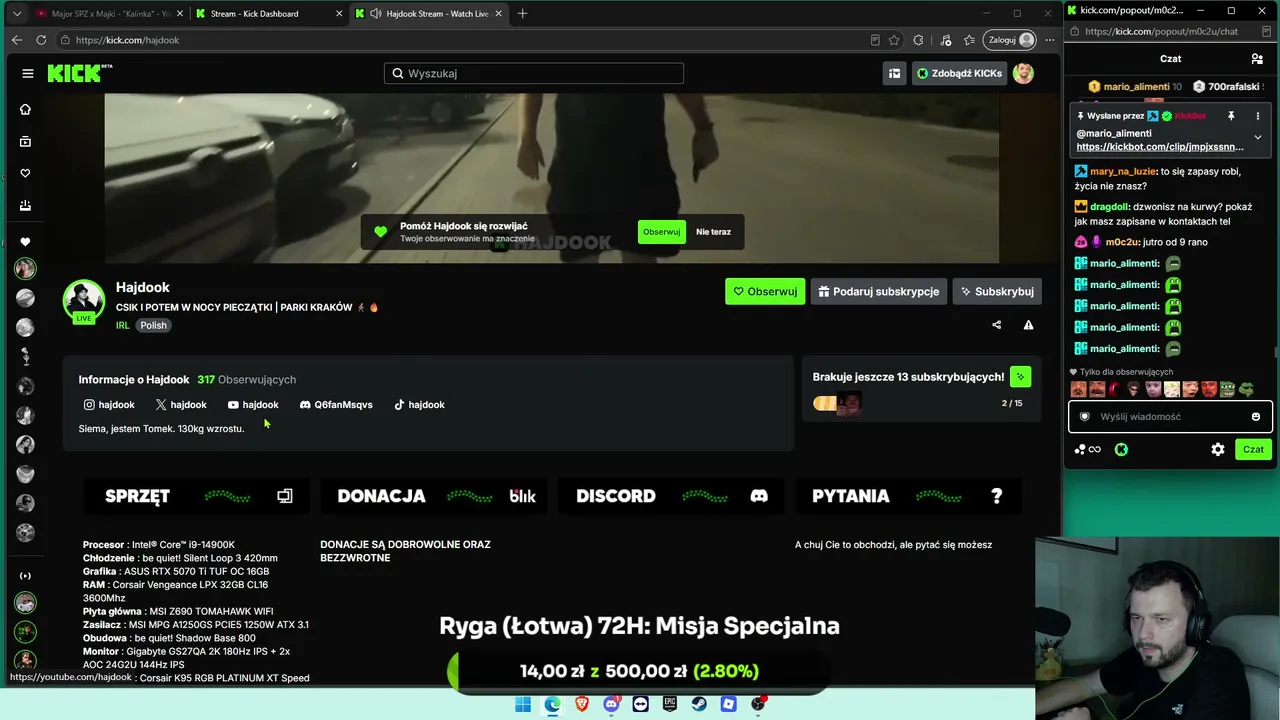Click the IRL category link
1280x720 pixels.
pyautogui.click(x=123, y=325)
